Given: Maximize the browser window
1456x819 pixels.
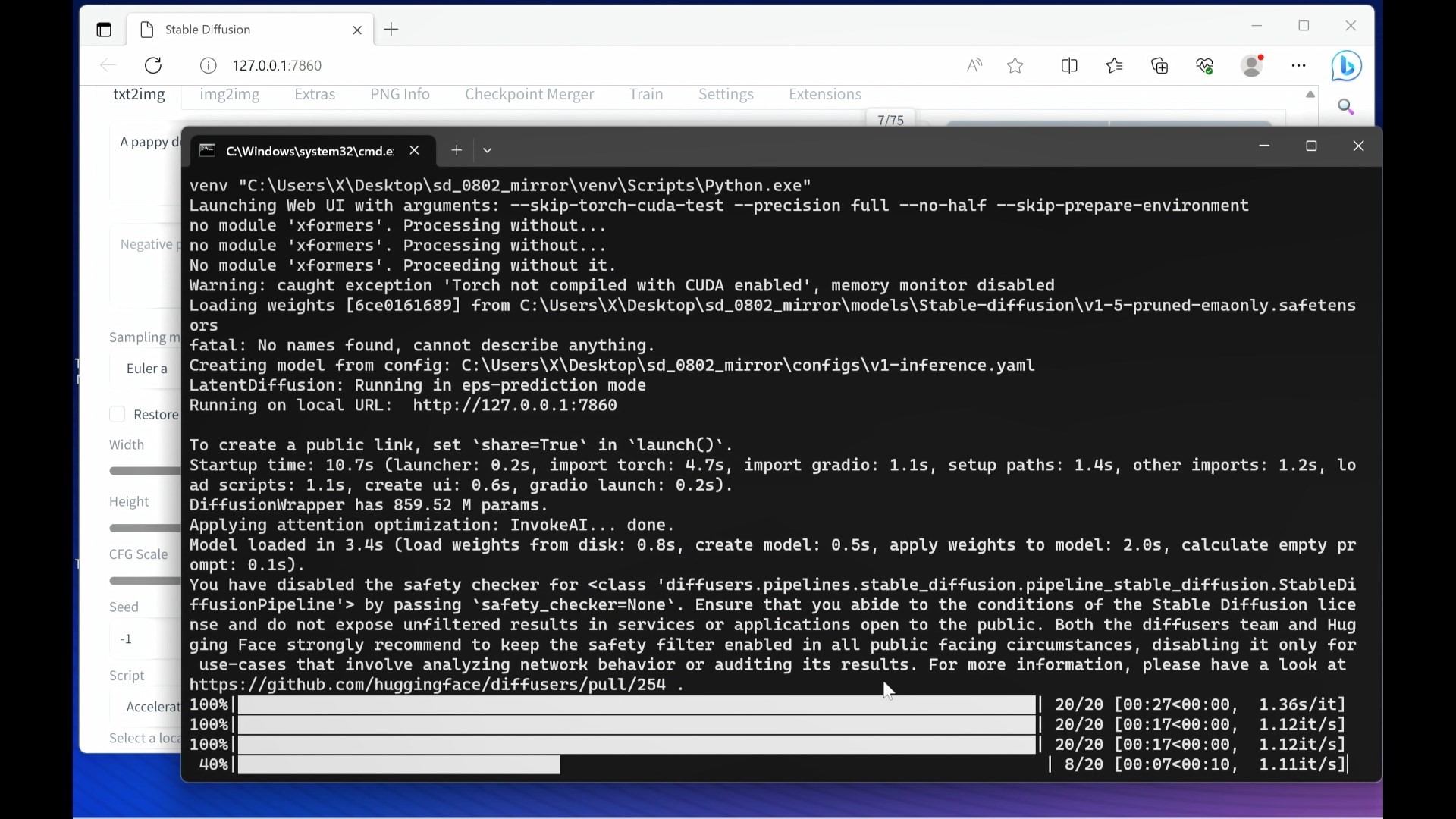Looking at the screenshot, I should tap(1304, 26).
